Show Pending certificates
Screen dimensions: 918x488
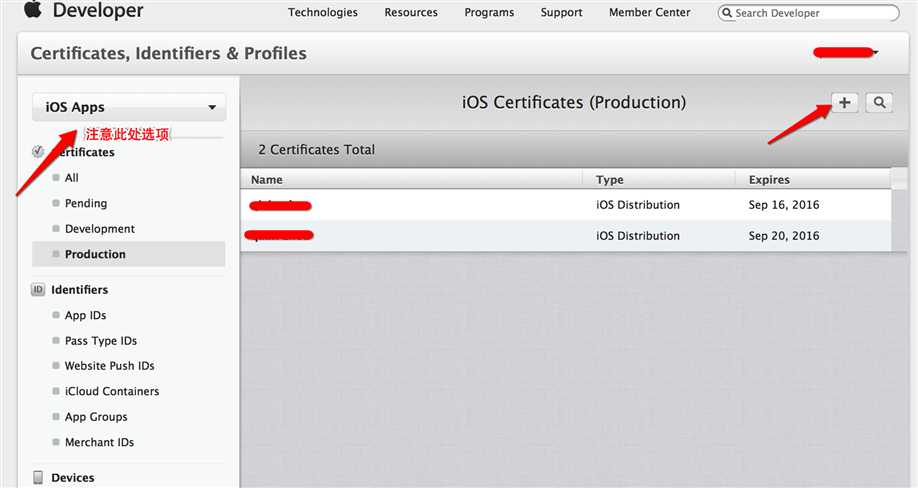coord(86,203)
